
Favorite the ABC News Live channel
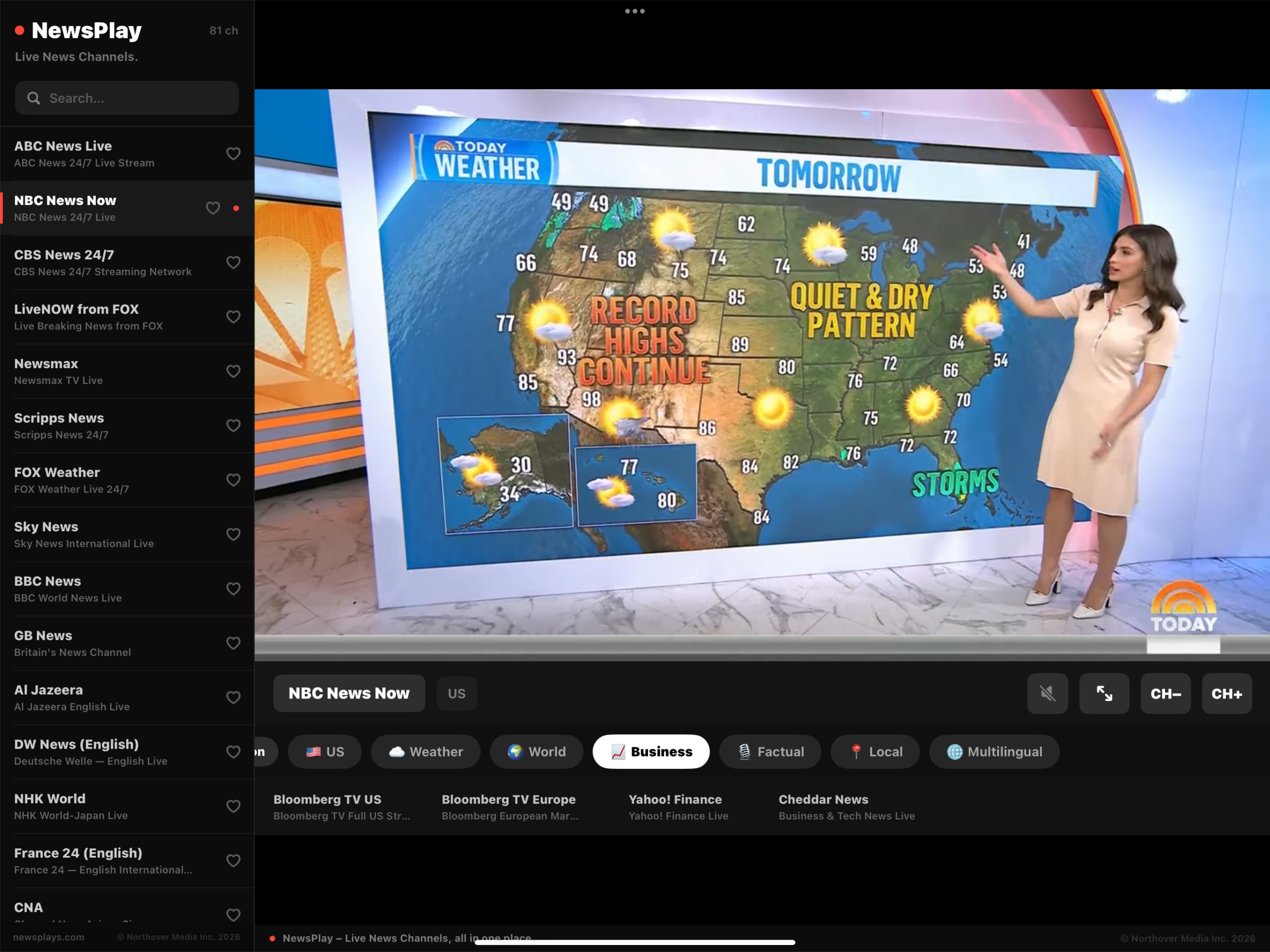233,153
